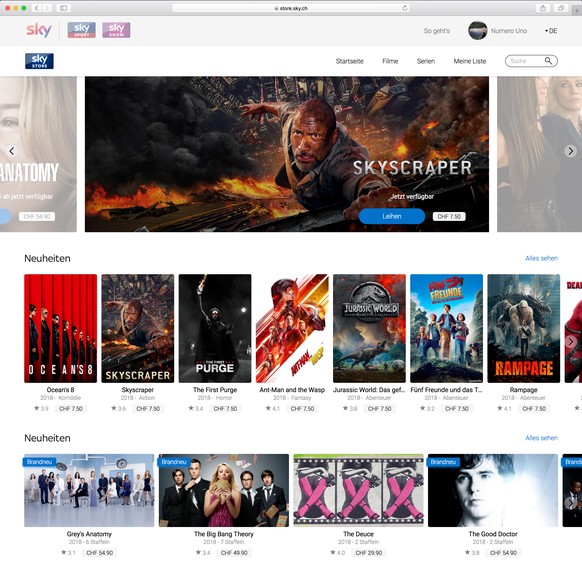Click the So geht's link
582x567 pixels.
pos(437,31)
